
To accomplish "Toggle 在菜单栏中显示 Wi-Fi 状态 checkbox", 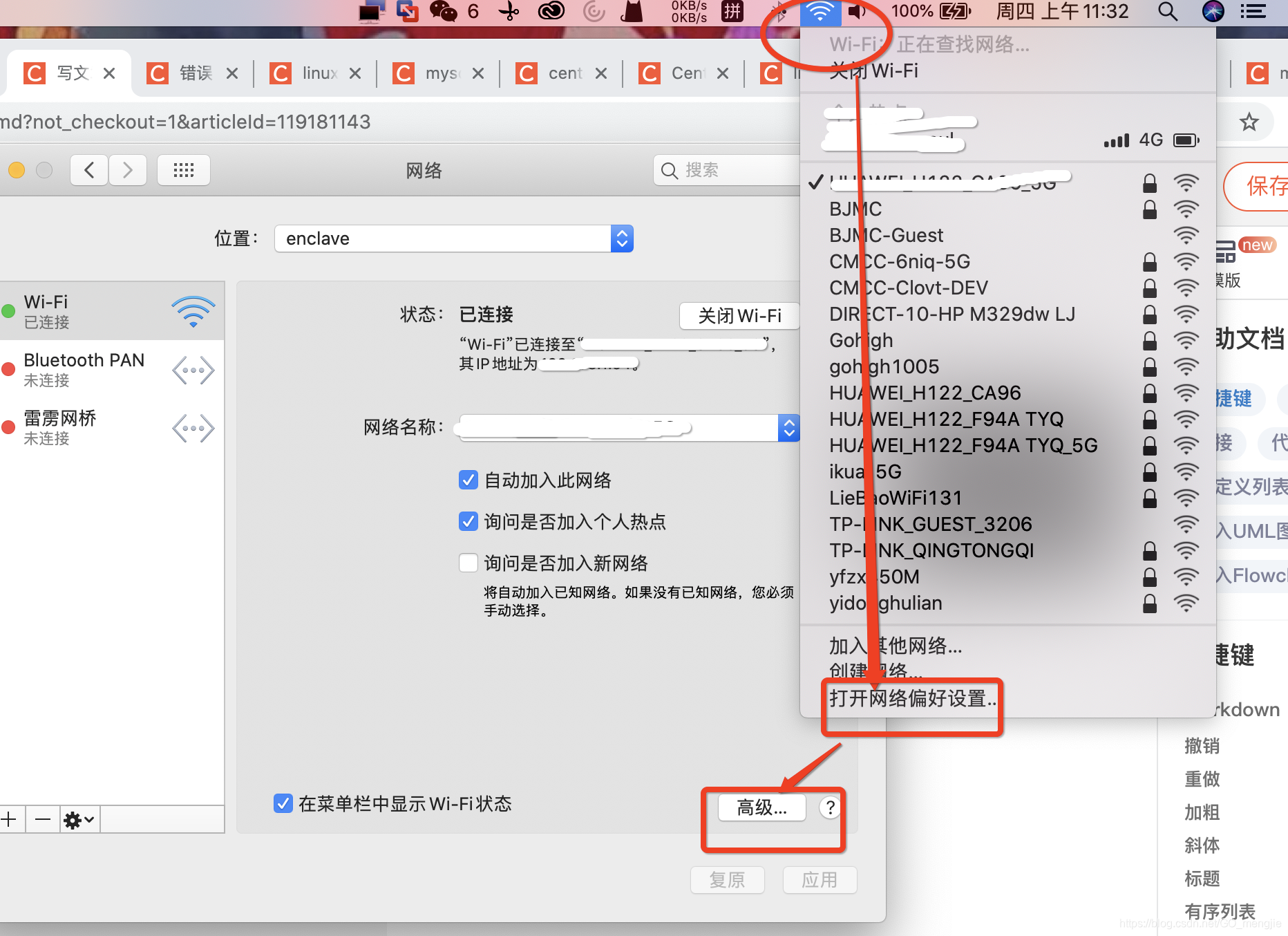I will tap(283, 803).
